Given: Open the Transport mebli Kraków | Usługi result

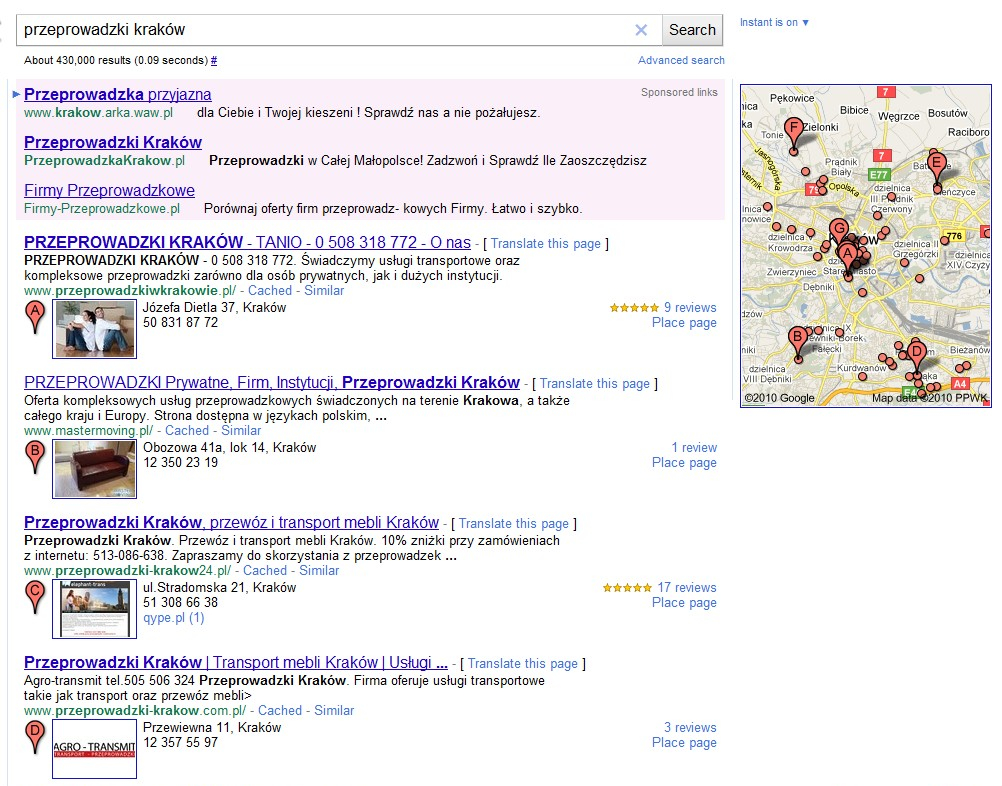Looking at the screenshot, I should 236,663.
